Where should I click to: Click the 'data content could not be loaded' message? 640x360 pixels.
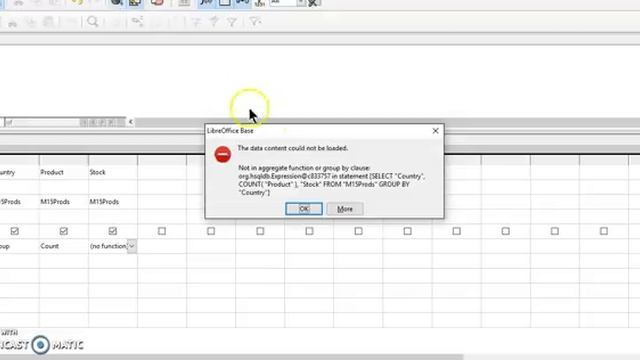pyautogui.click(x=293, y=148)
